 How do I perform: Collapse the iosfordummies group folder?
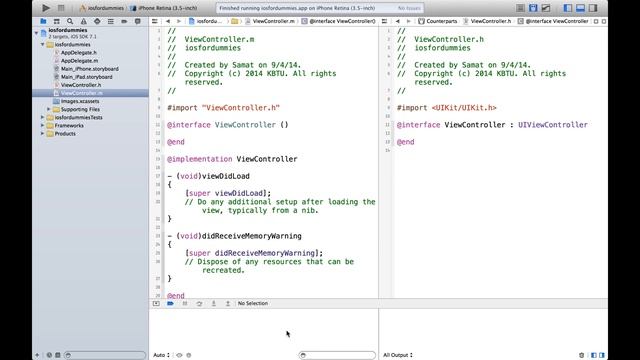(42, 44)
